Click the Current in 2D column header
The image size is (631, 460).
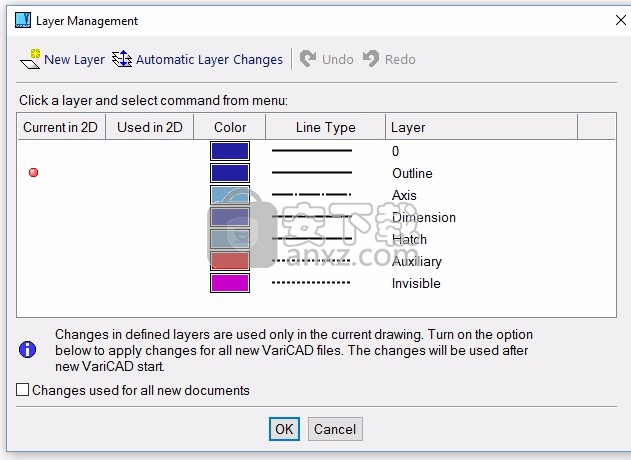click(x=60, y=127)
